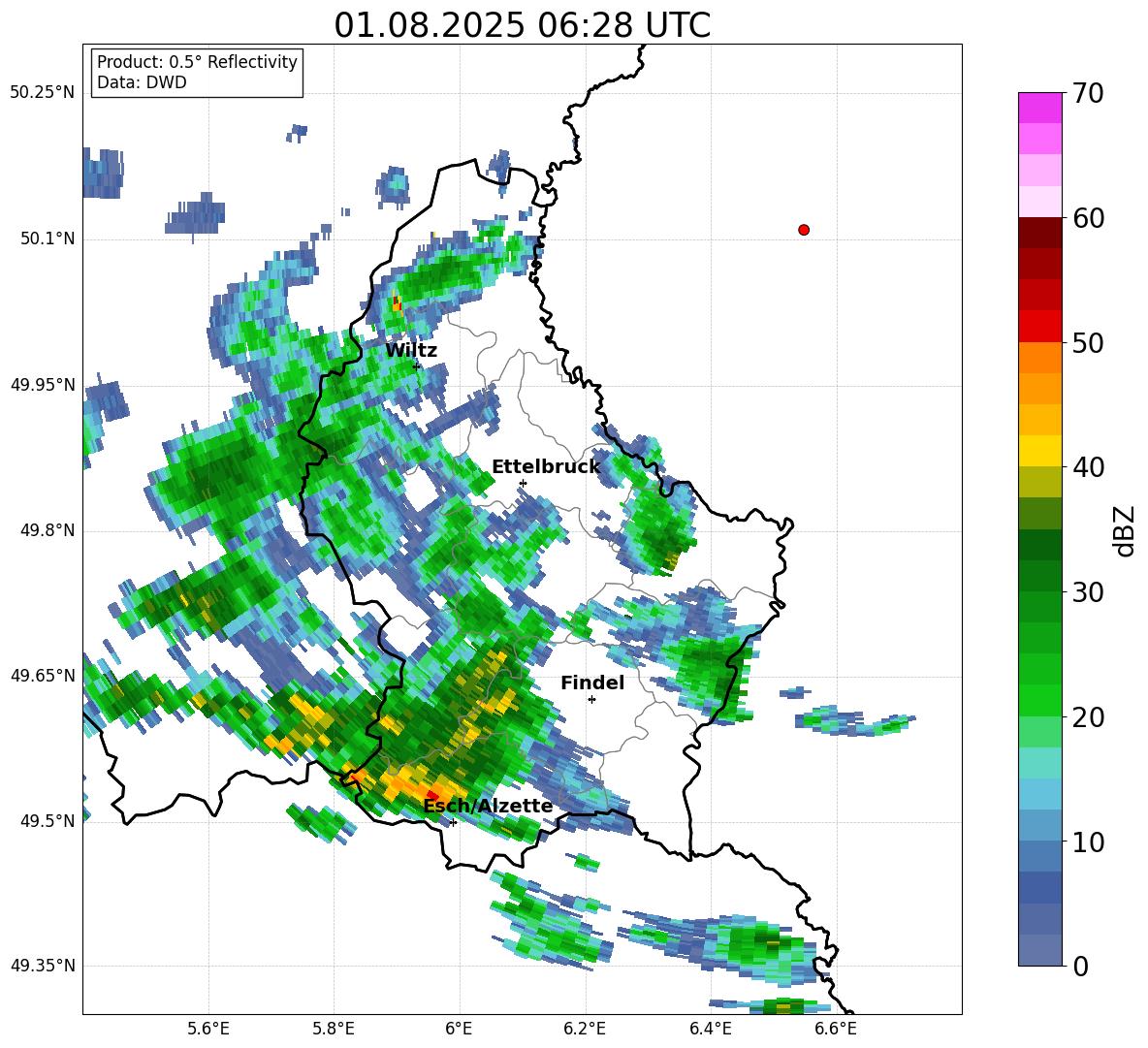Click the cross marker below Ettelbruck

pos(523,483)
